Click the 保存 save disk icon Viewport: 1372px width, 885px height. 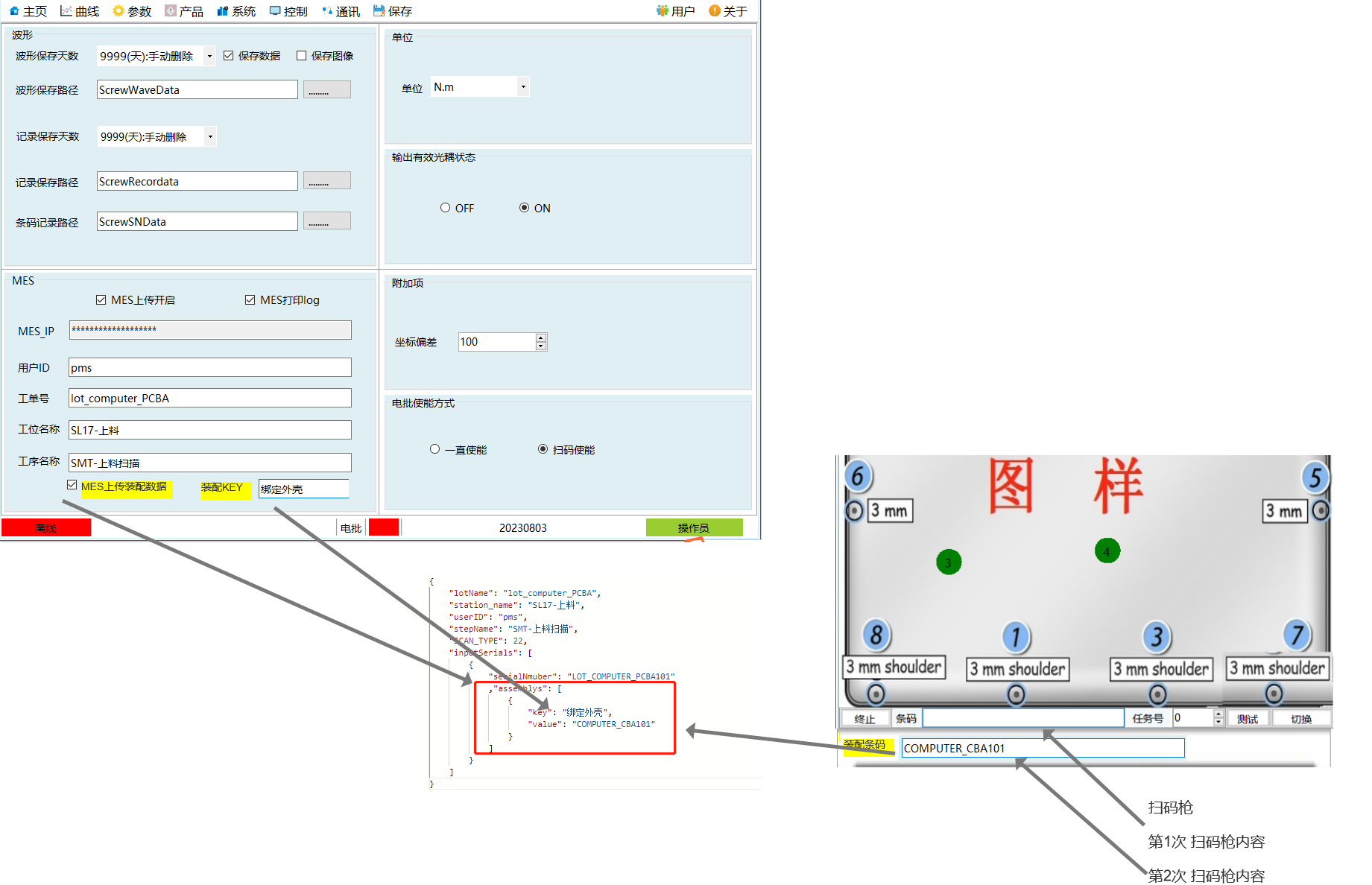point(379,11)
